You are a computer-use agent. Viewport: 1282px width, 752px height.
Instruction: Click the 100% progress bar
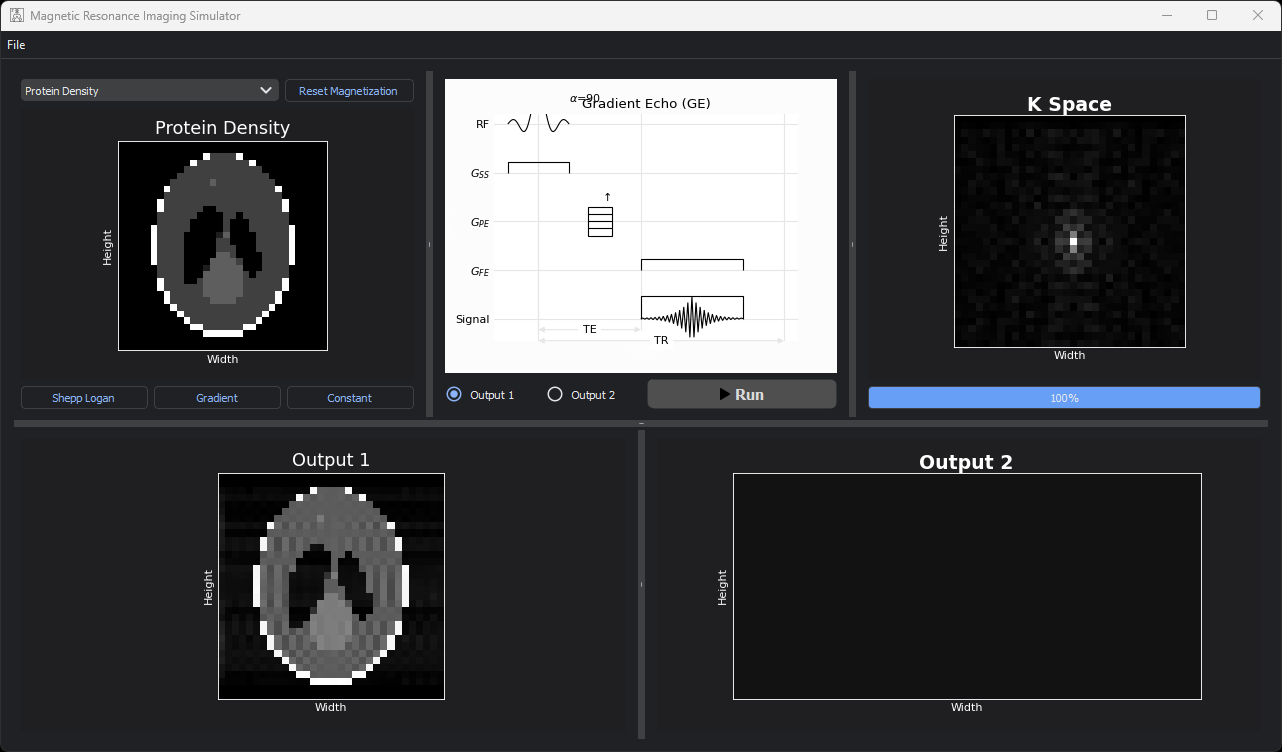coord(1064,398)
